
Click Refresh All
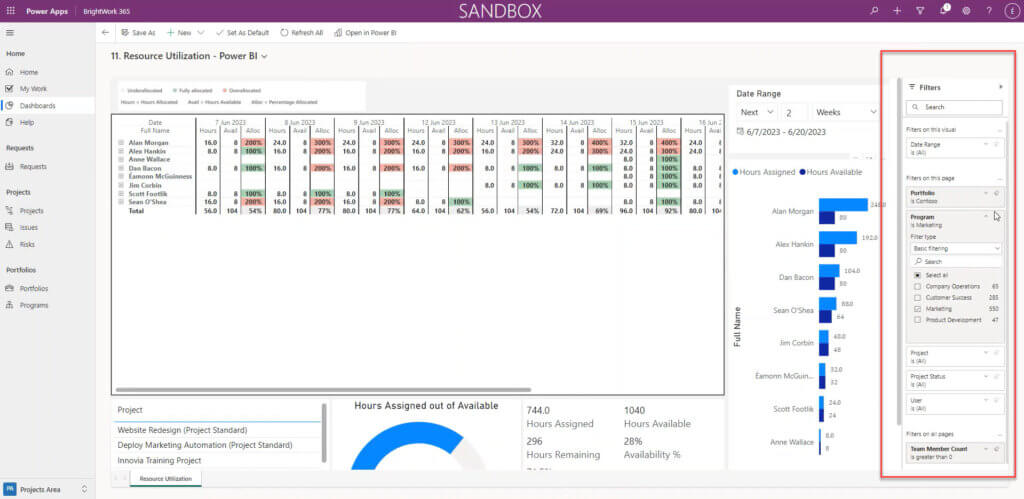point(302,33)
